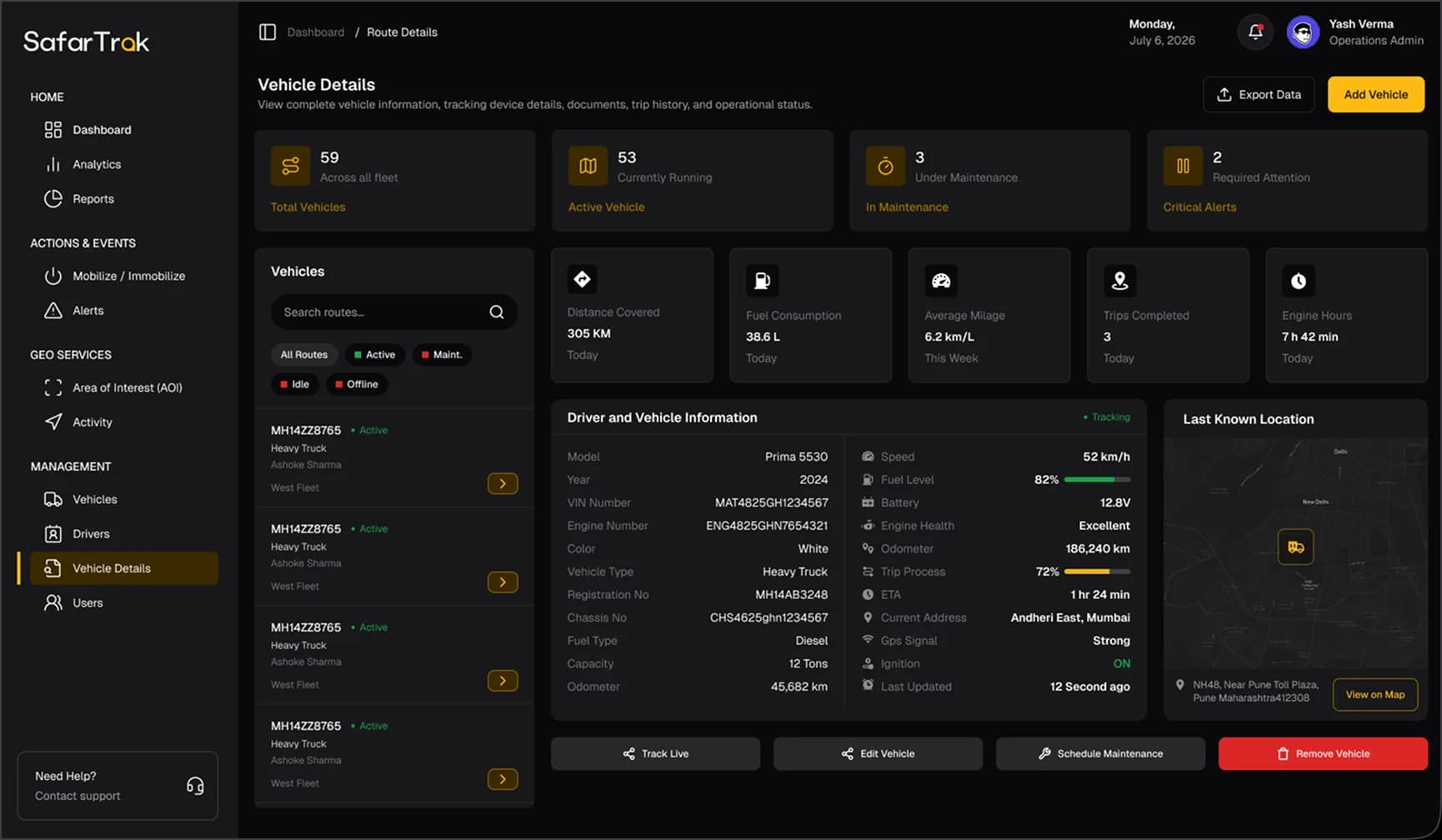Click the Trips Completed pin icon
This screenshot has height=840, width=1442.
pyautogui.click(x=1119, y=281)
